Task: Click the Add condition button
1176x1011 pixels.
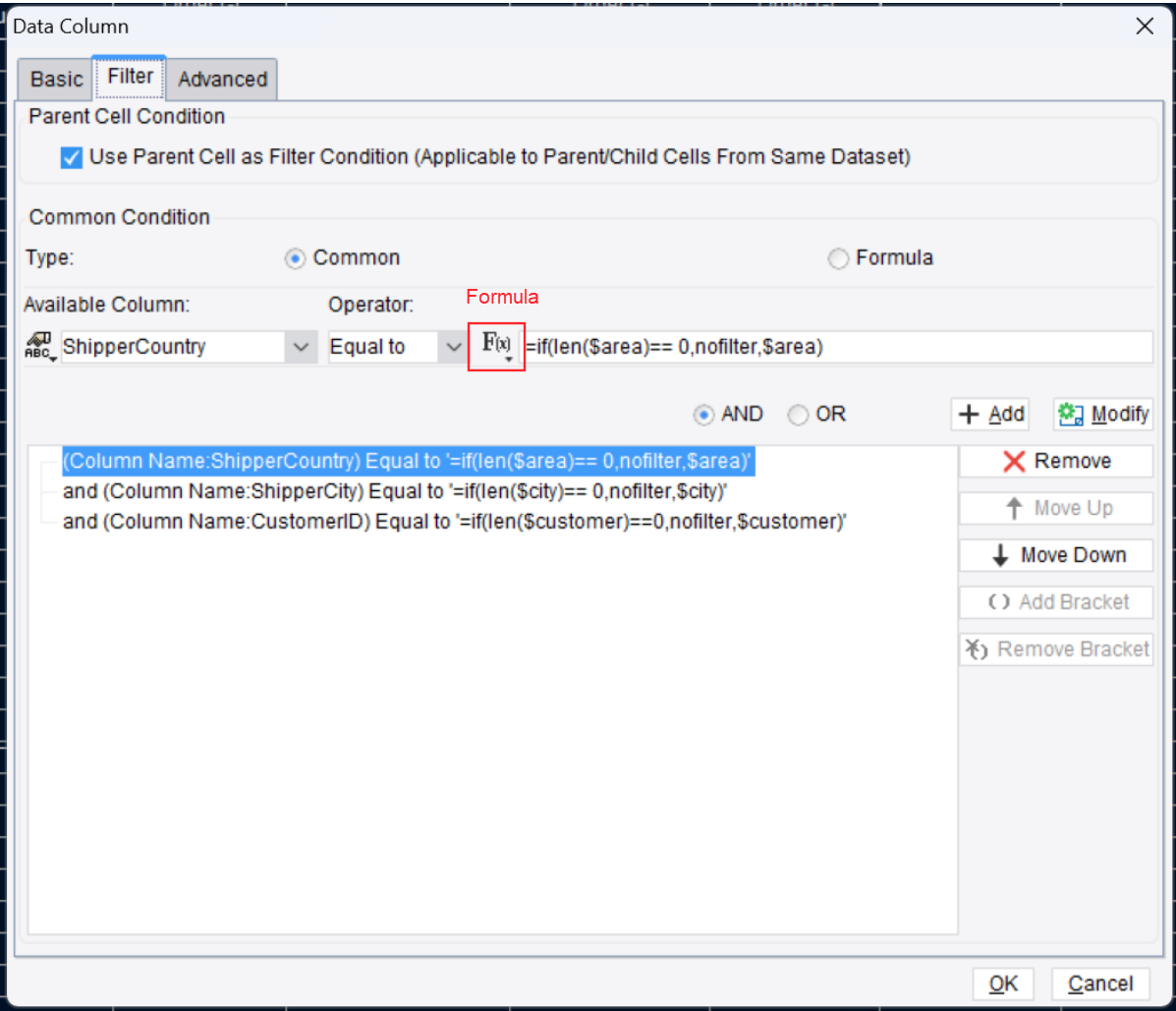Action: tap(990, 414)
